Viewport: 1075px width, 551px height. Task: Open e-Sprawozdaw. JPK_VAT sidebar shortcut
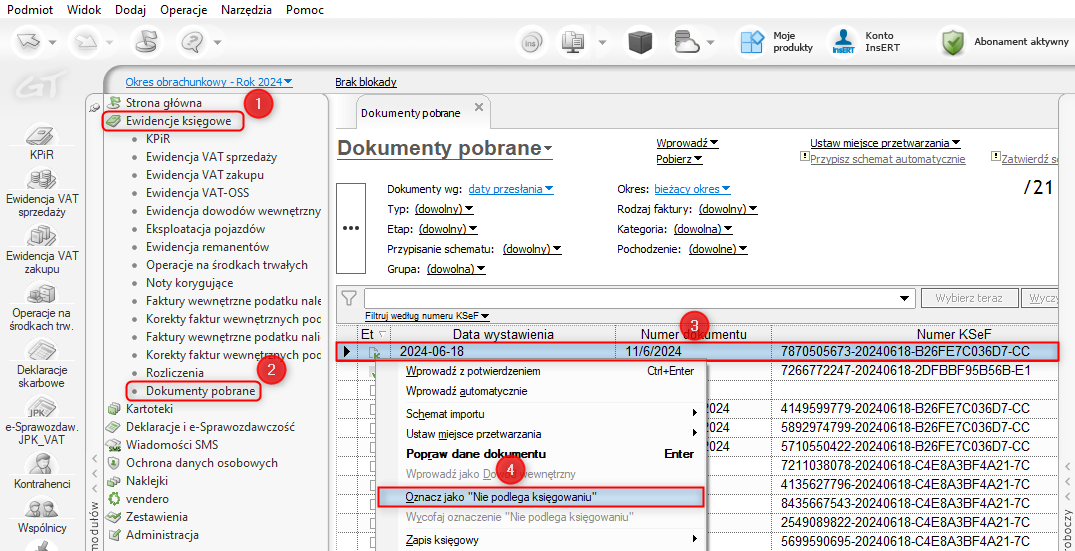(41, 410)
